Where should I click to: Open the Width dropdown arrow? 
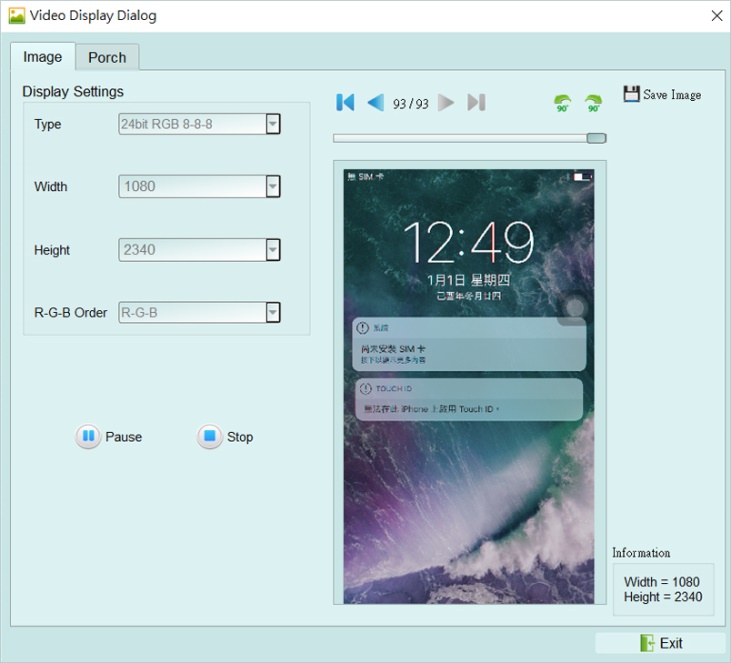click(x=273, y=186)
